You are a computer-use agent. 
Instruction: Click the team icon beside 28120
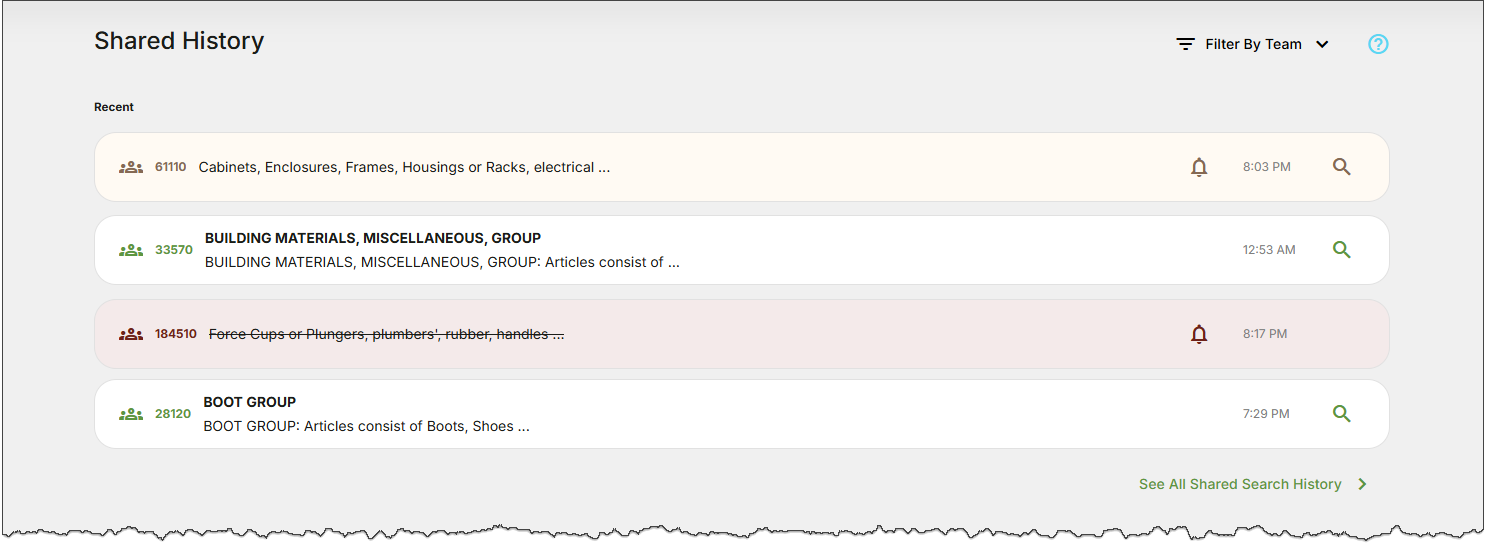pos(131,414)
